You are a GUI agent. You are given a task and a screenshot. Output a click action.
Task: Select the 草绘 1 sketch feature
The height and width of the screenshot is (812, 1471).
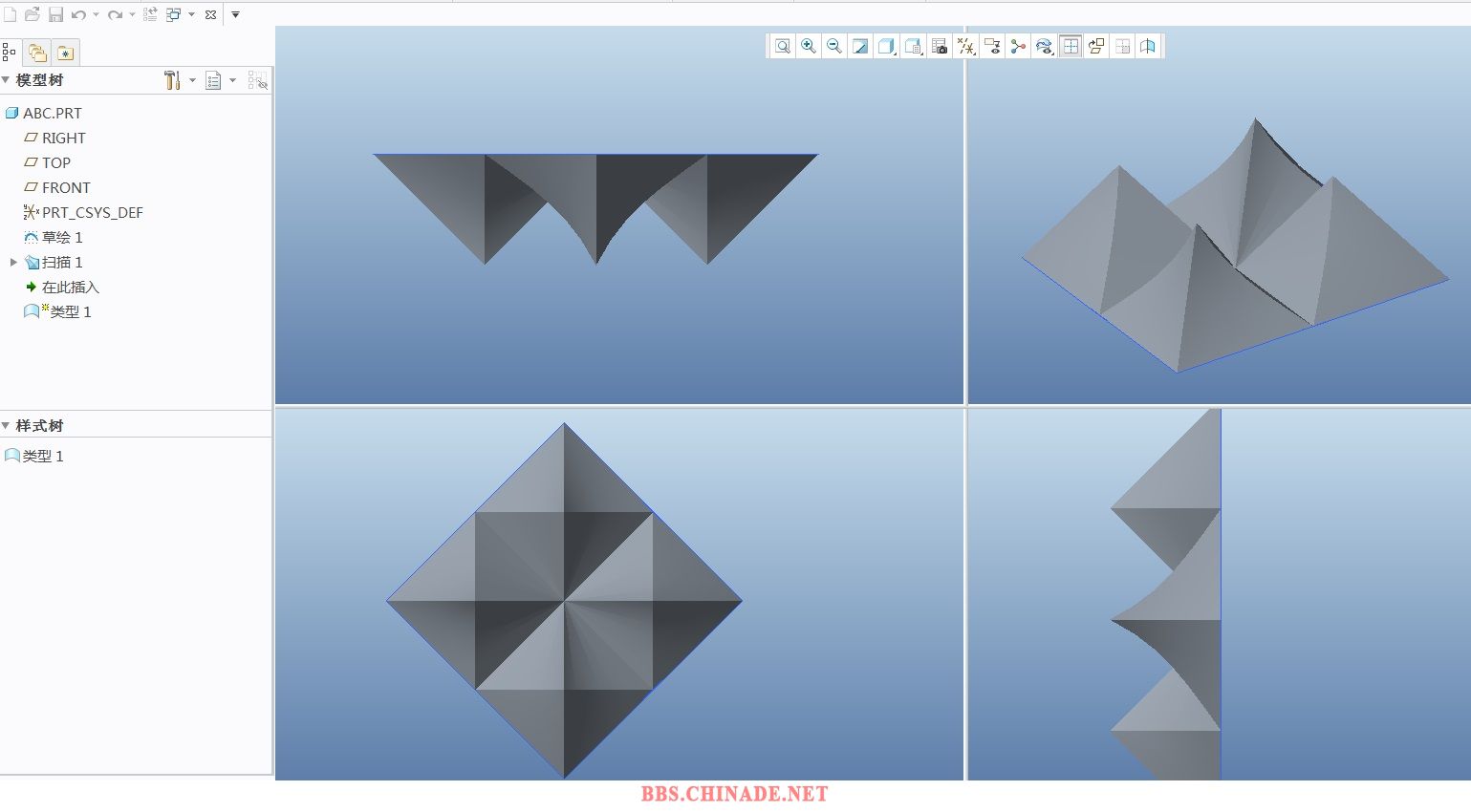(61, 237)
